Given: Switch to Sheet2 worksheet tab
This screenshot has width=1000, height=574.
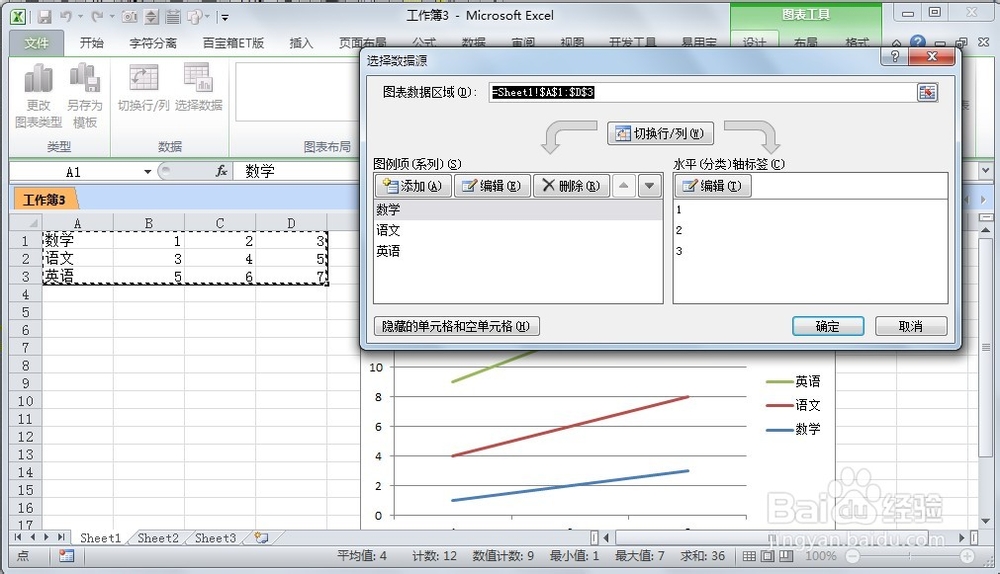Looking at the screenshot, I should click(x=158, y=538).
